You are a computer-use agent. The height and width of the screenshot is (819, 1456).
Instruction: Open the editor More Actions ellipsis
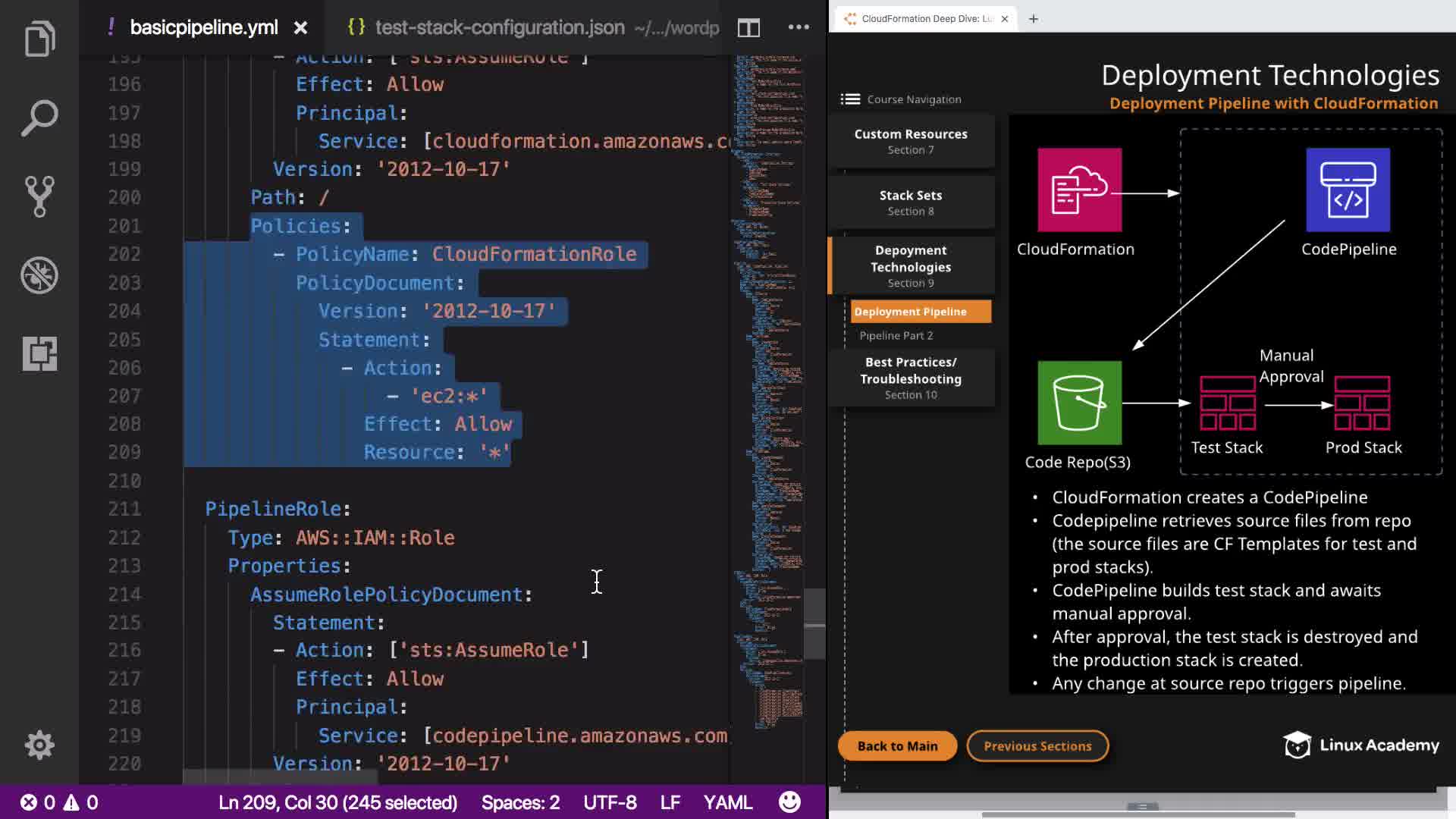tap(799, 28)
